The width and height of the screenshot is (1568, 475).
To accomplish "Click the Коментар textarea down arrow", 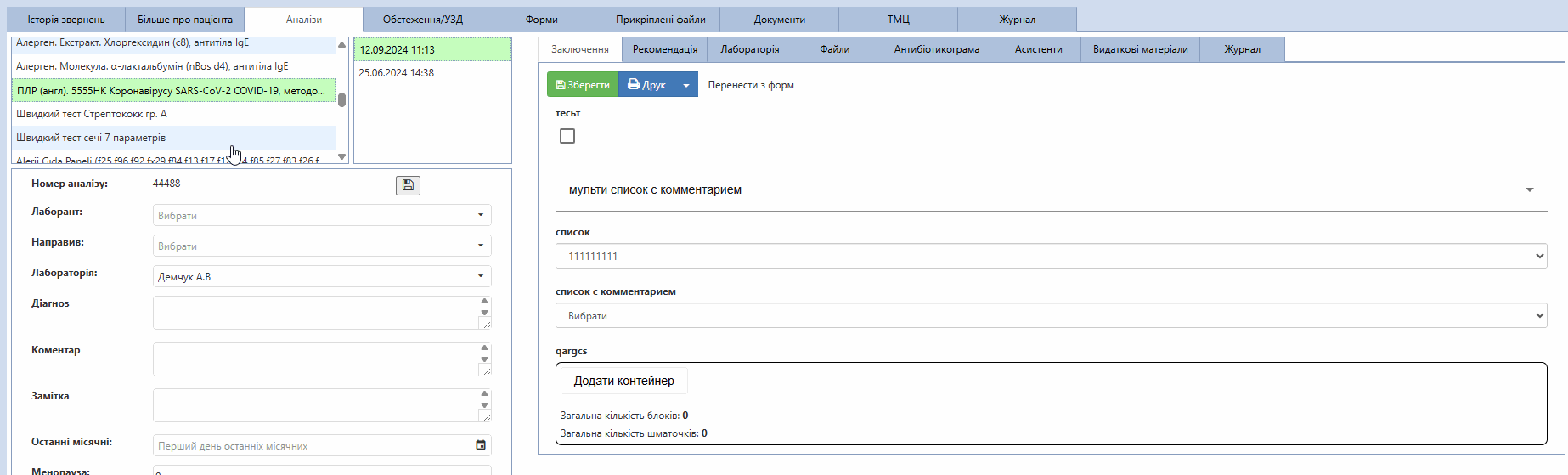I will pos(485,359).
